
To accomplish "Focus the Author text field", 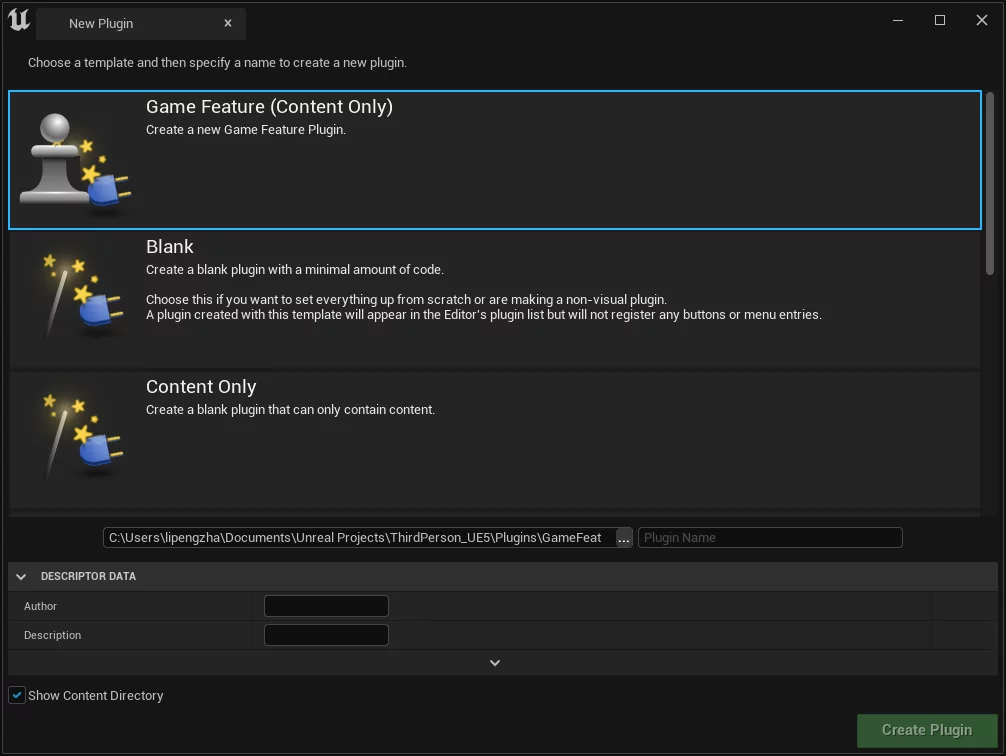I will point(326,606).
